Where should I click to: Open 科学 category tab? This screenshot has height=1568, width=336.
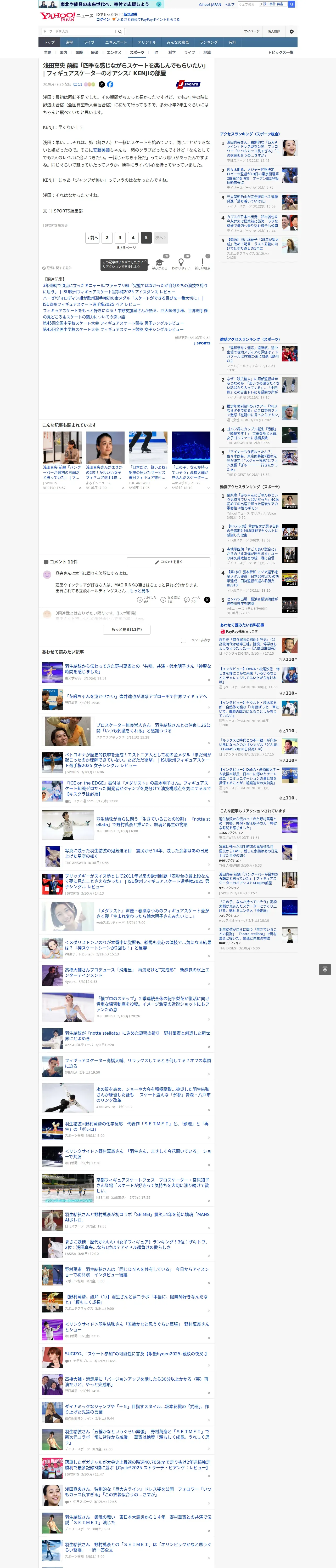pyautogui.click(x=172, y=52)
